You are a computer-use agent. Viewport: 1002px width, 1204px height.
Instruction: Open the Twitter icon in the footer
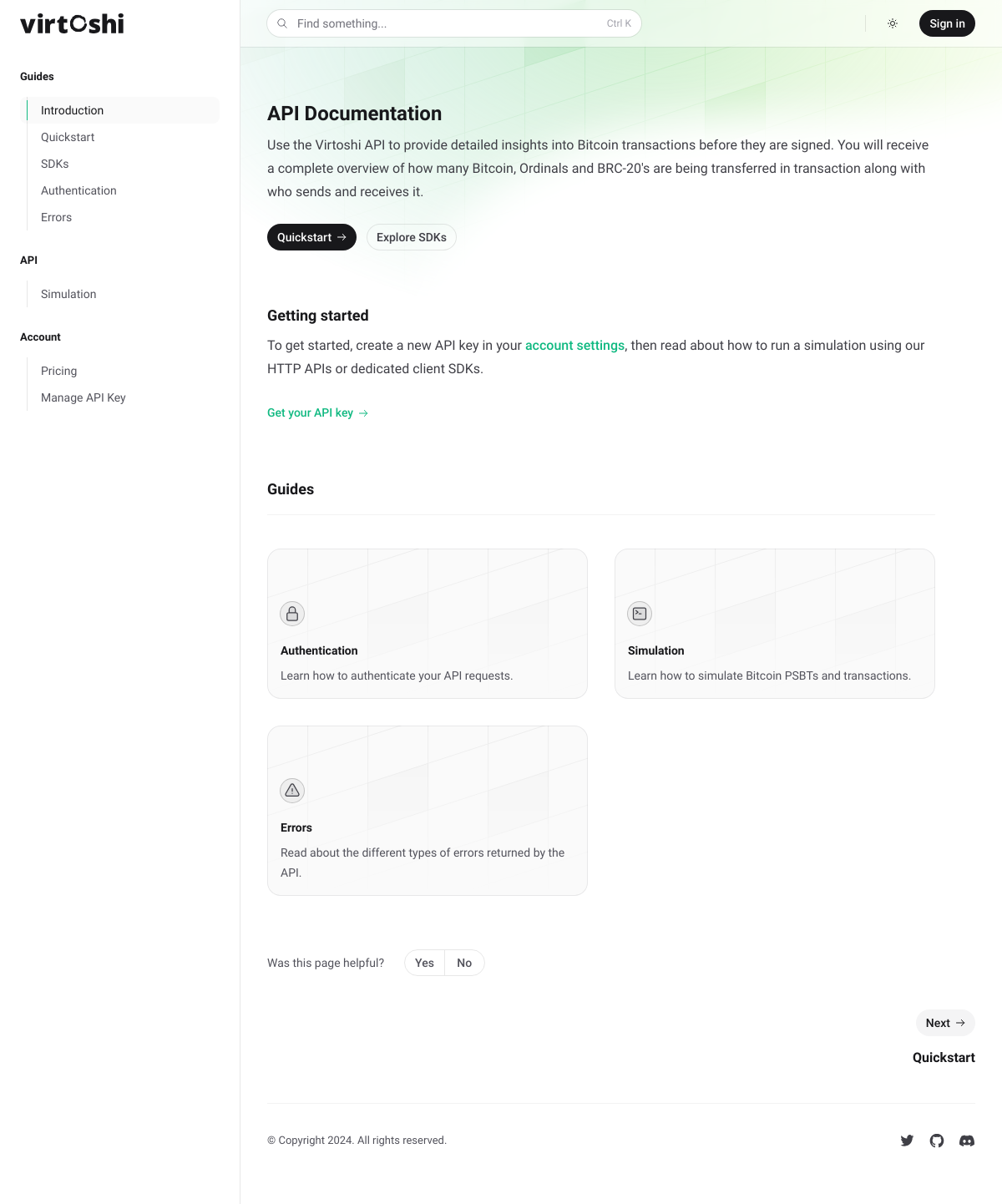[x=907, y=1141]
